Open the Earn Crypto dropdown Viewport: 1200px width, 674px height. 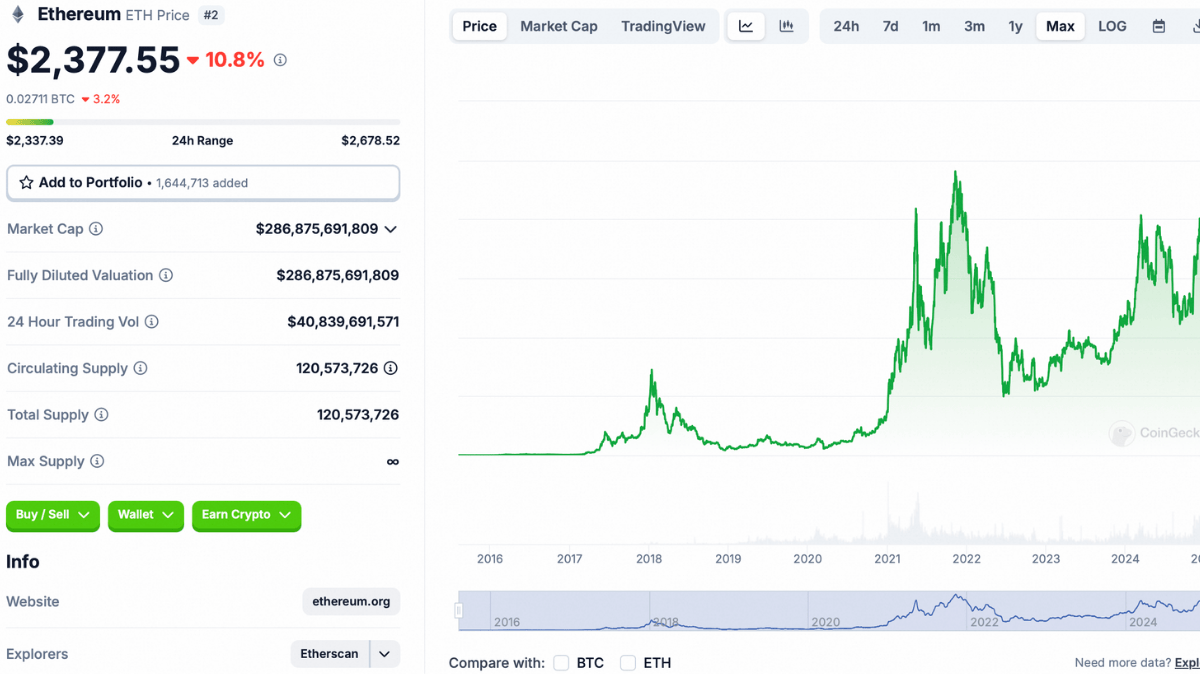click(x=246, y=515)
